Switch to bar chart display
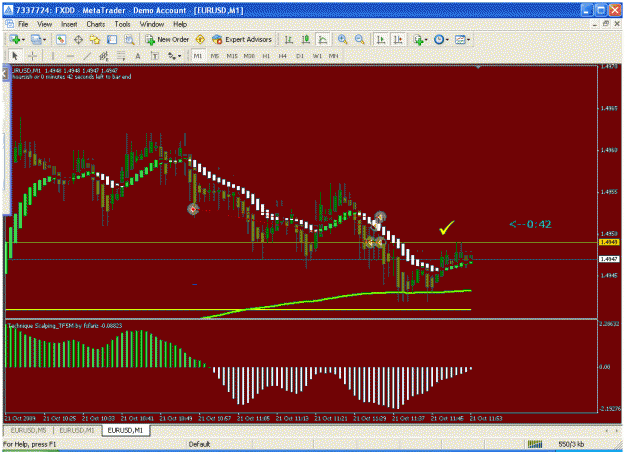The width and height of the screenshot is (625, 452). (289, 39)
